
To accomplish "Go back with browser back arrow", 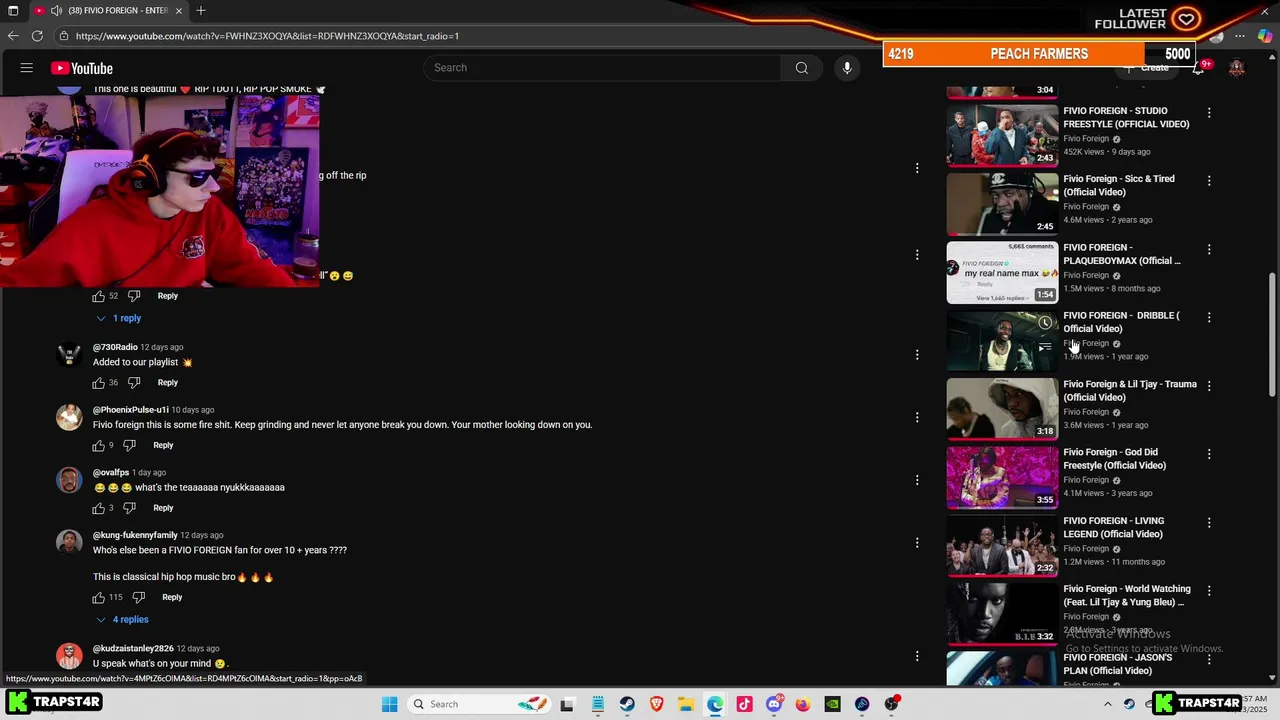I will click(13, 36).
